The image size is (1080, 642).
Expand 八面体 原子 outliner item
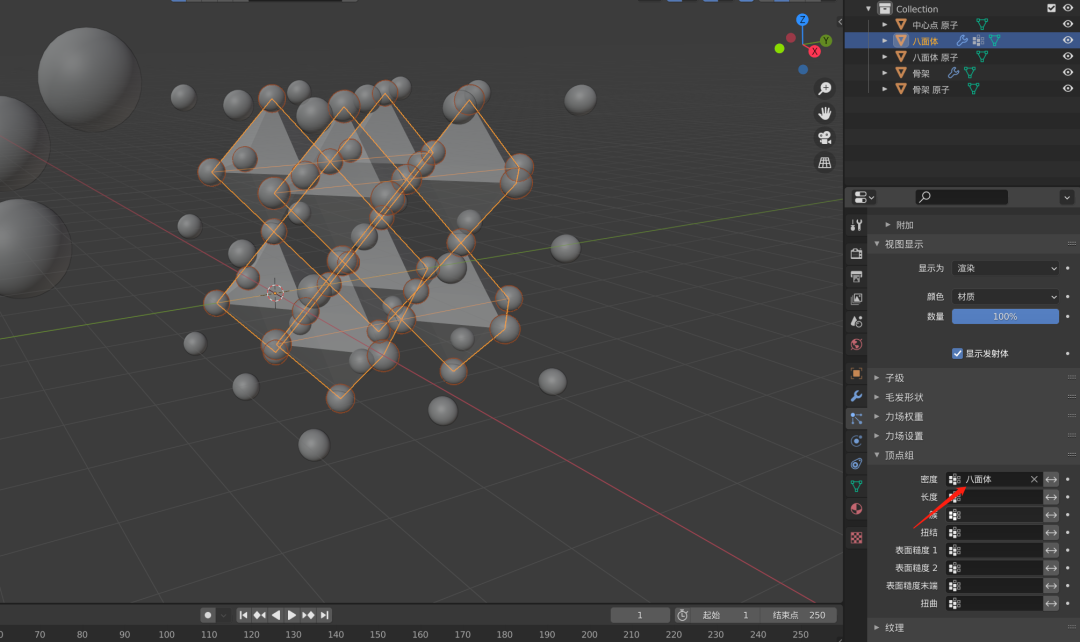(885, 57)
